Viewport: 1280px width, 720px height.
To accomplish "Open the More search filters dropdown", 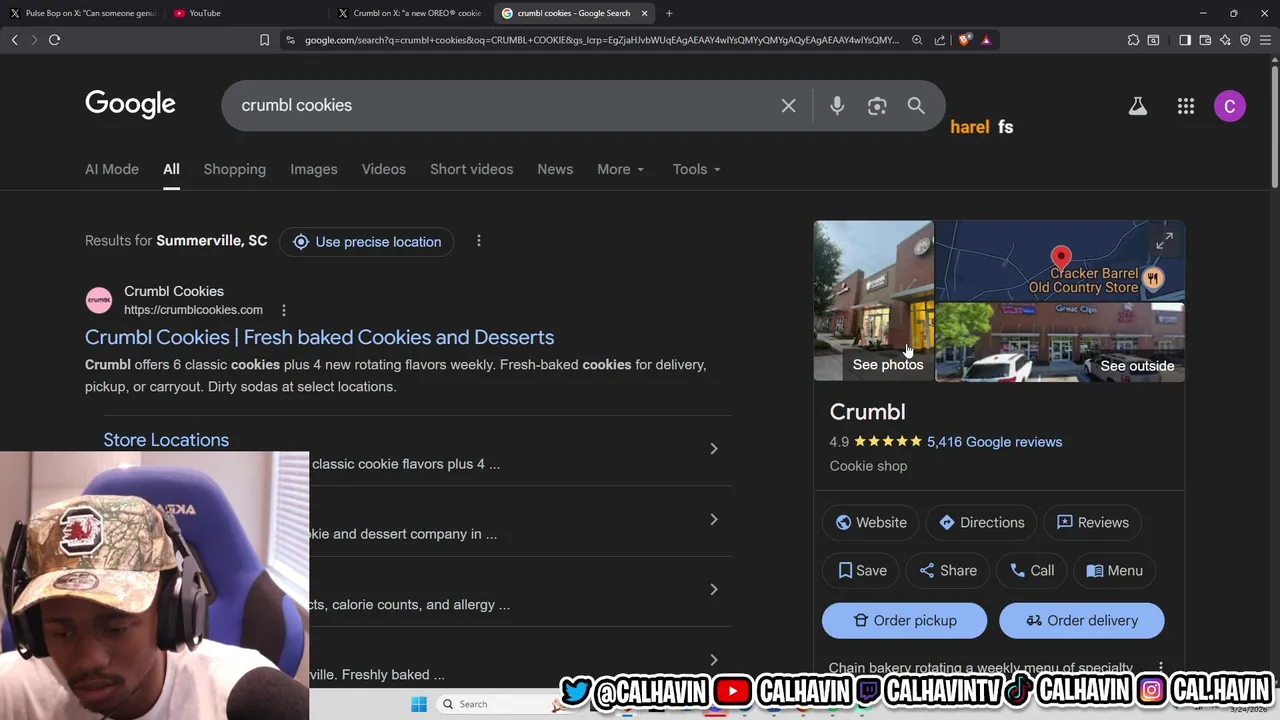I will point(620,169).
